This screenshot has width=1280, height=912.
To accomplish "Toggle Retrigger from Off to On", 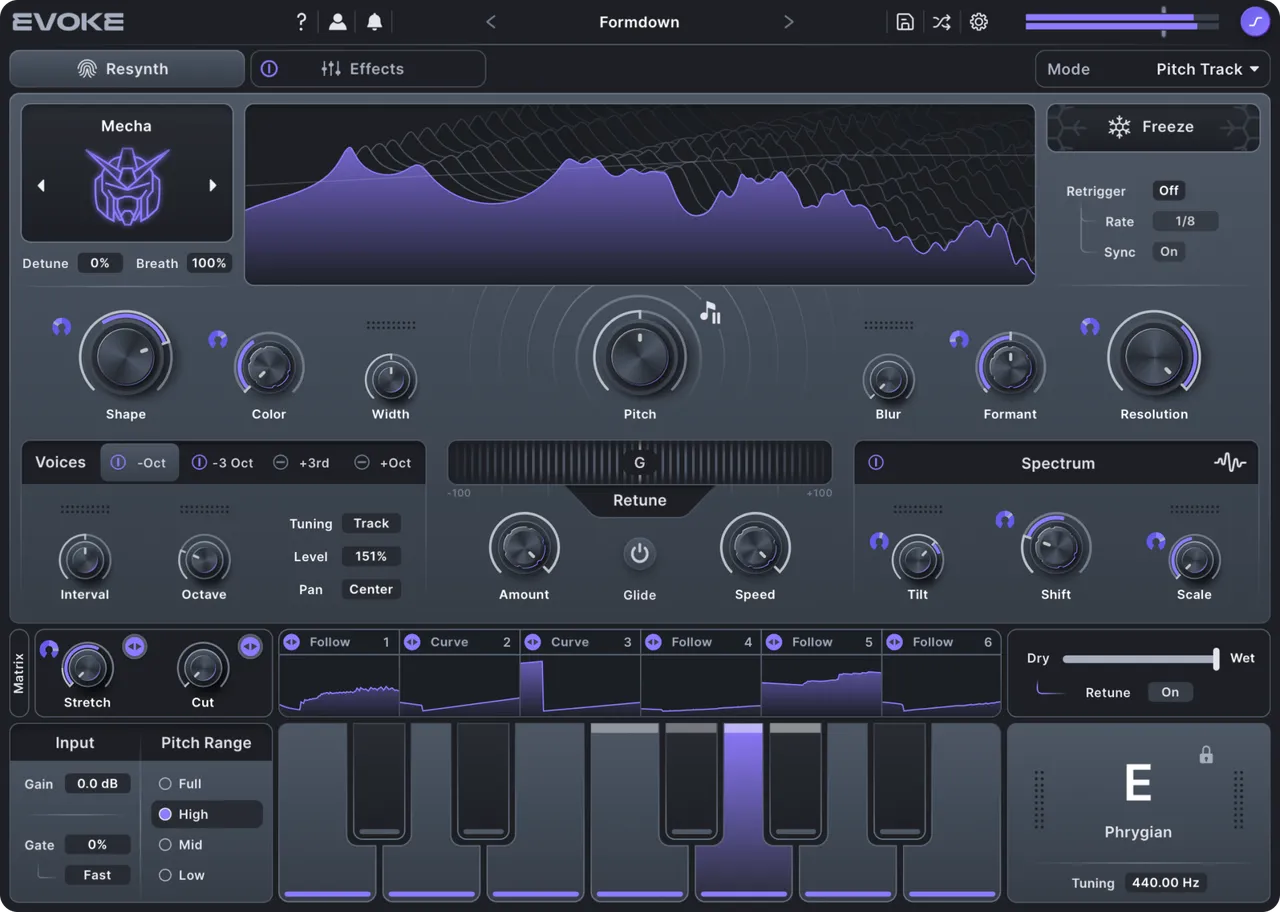I will coord(1168,190).
